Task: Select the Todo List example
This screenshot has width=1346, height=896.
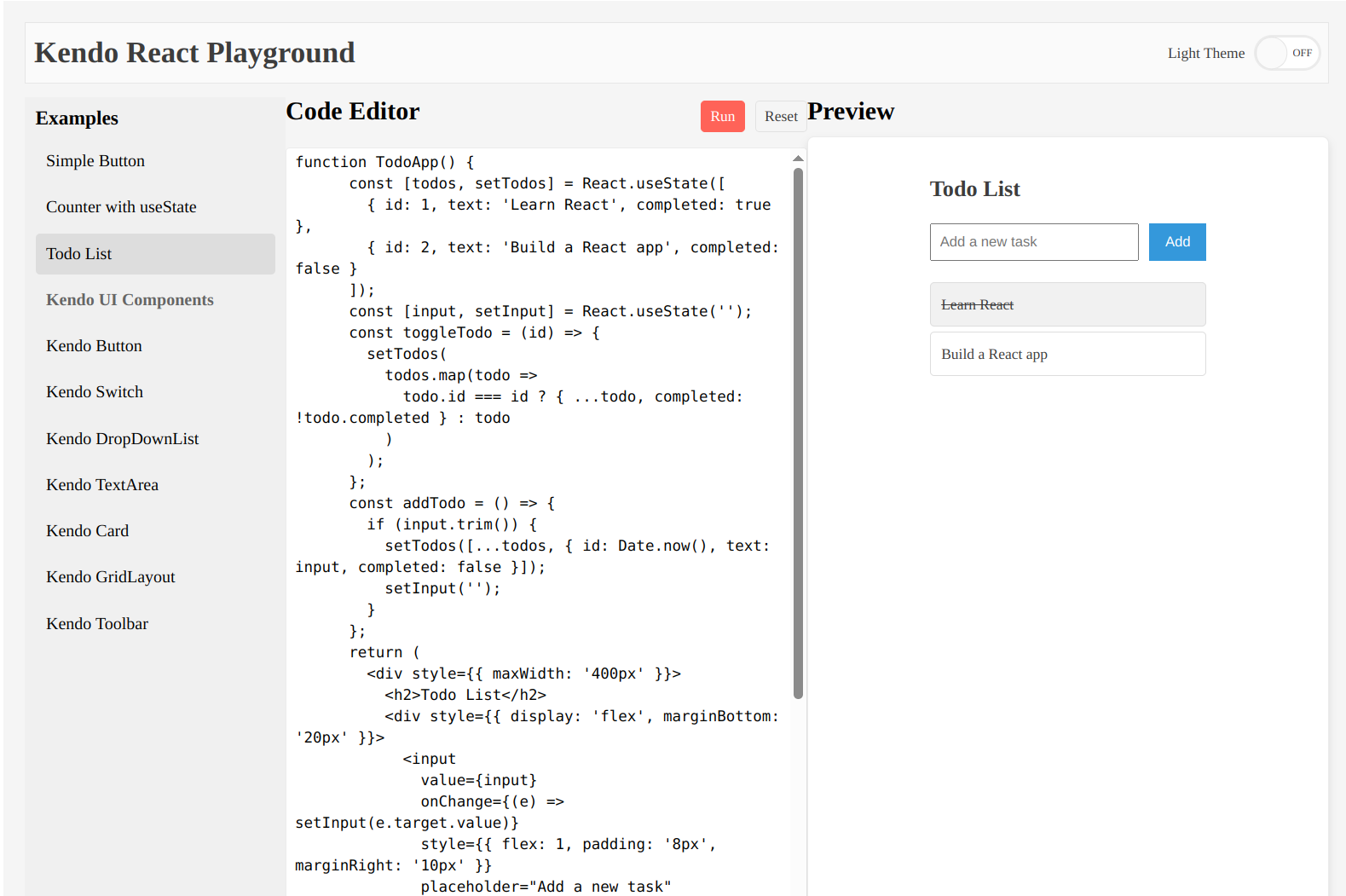Action: tap(155, 254)
